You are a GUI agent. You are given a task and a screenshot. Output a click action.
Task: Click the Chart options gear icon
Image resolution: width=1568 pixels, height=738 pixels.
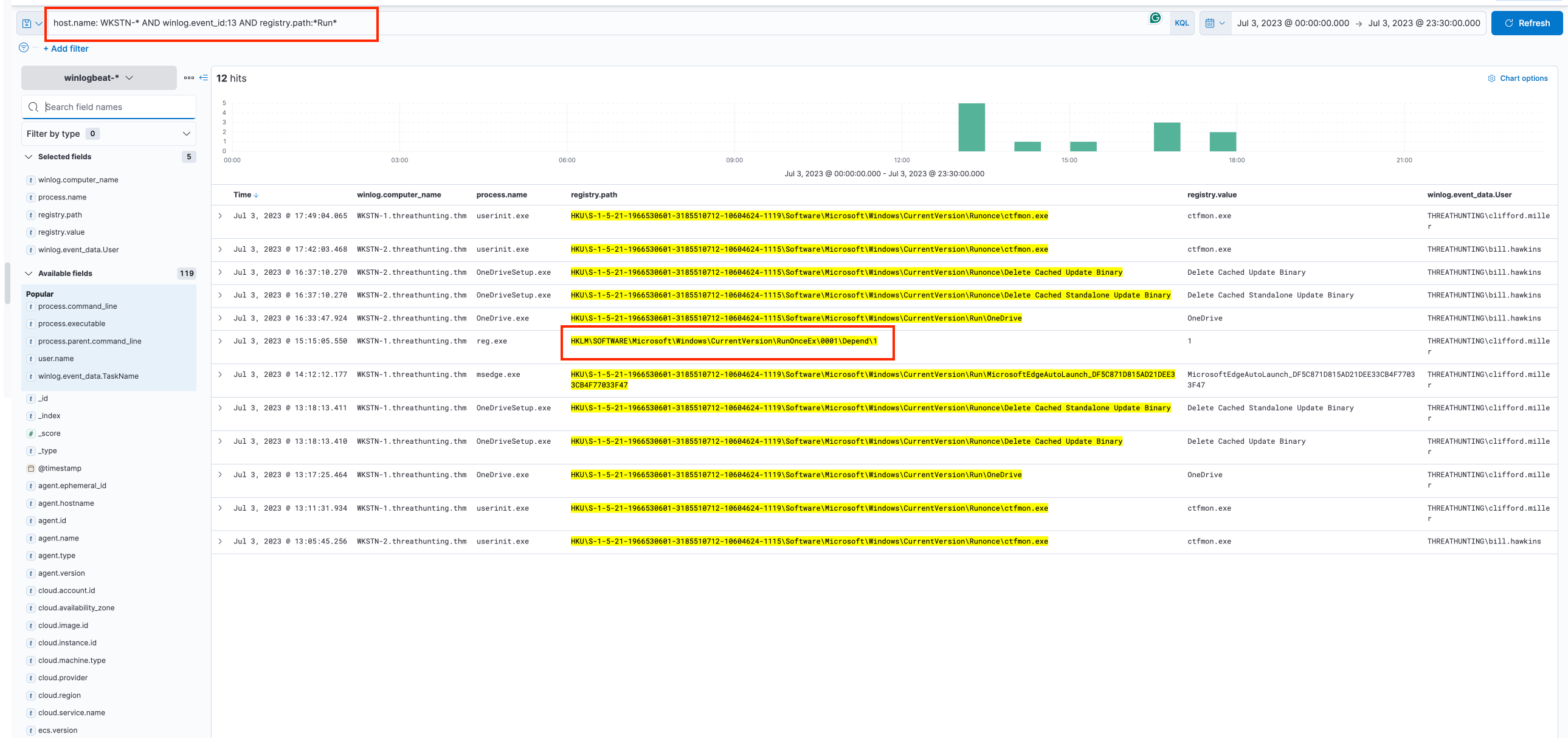(x=1491, y=78)
